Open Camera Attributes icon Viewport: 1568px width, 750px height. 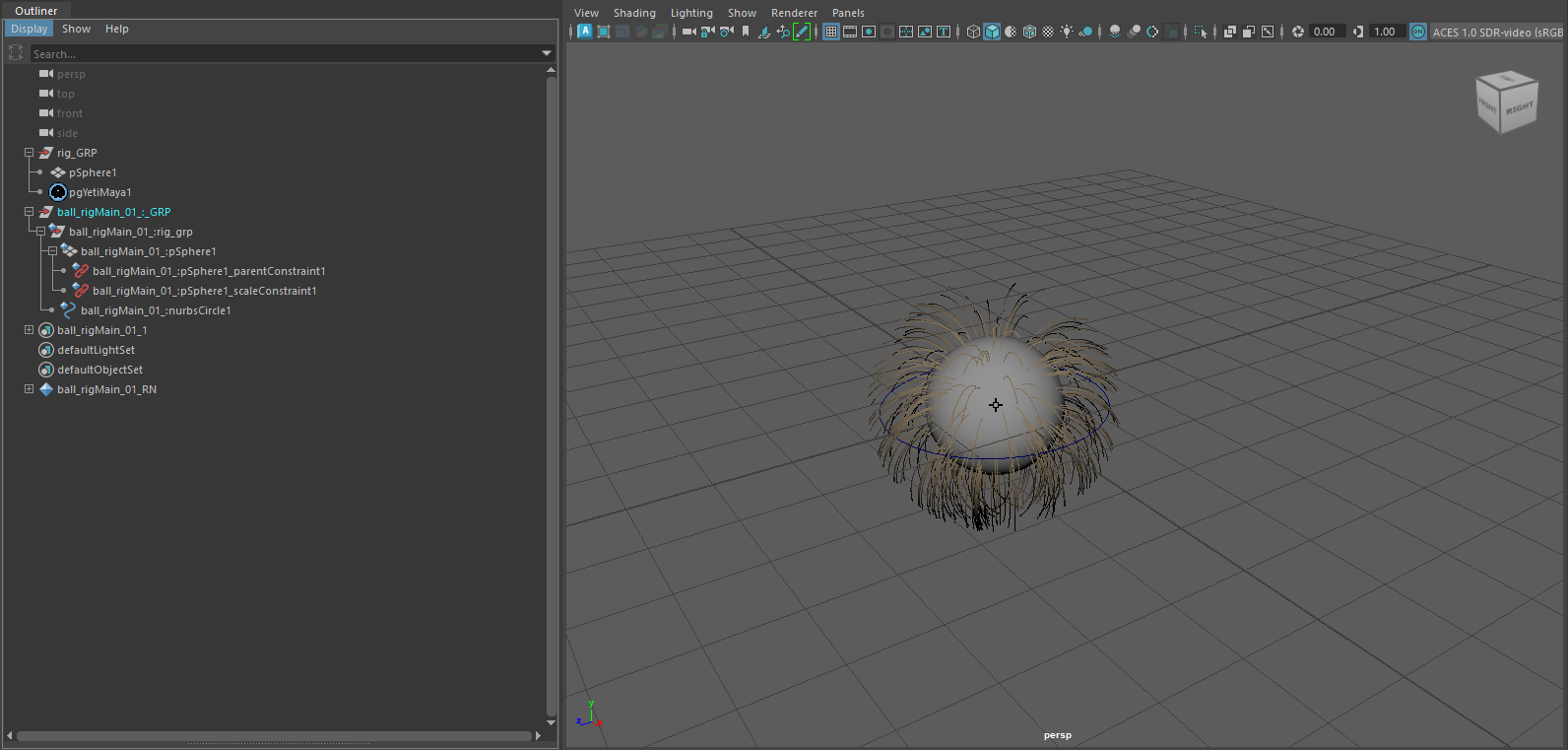pos(726,32)
